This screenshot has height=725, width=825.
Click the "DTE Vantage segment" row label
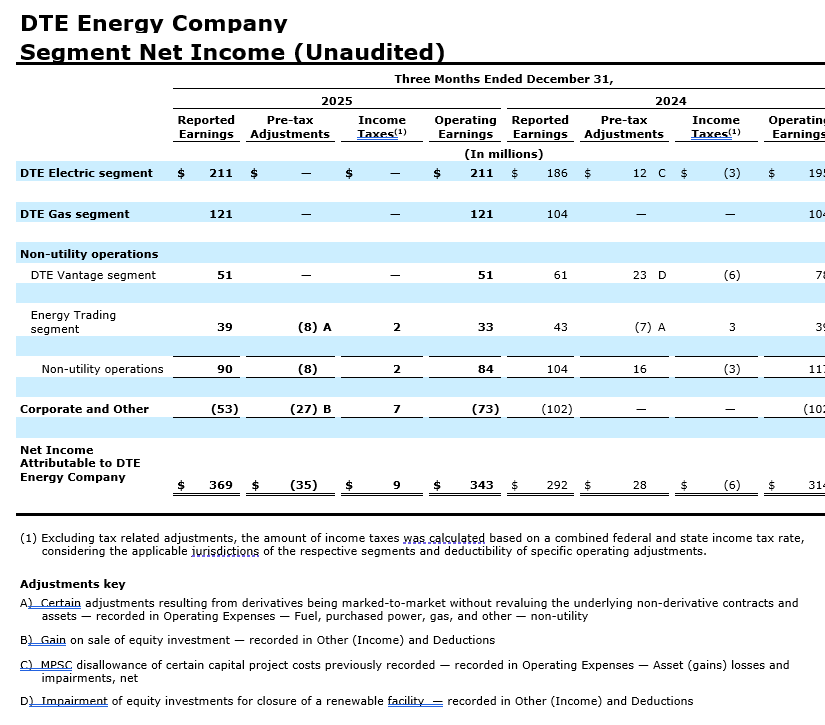(x=93, y=275)
